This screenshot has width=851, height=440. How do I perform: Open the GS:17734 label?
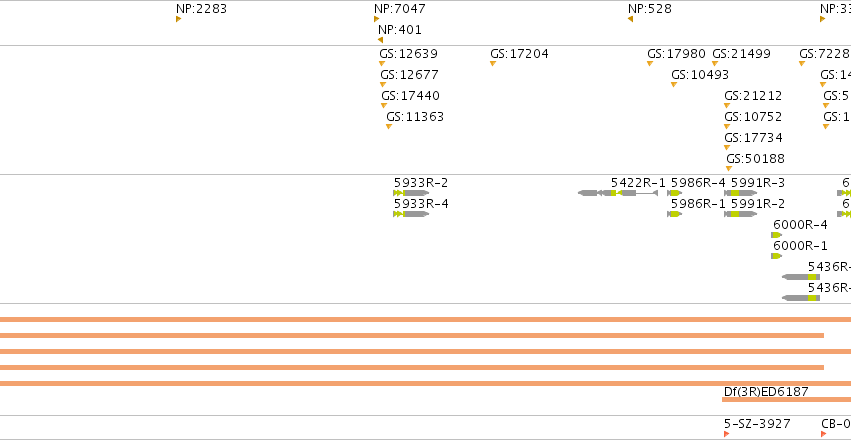point(753,138)
